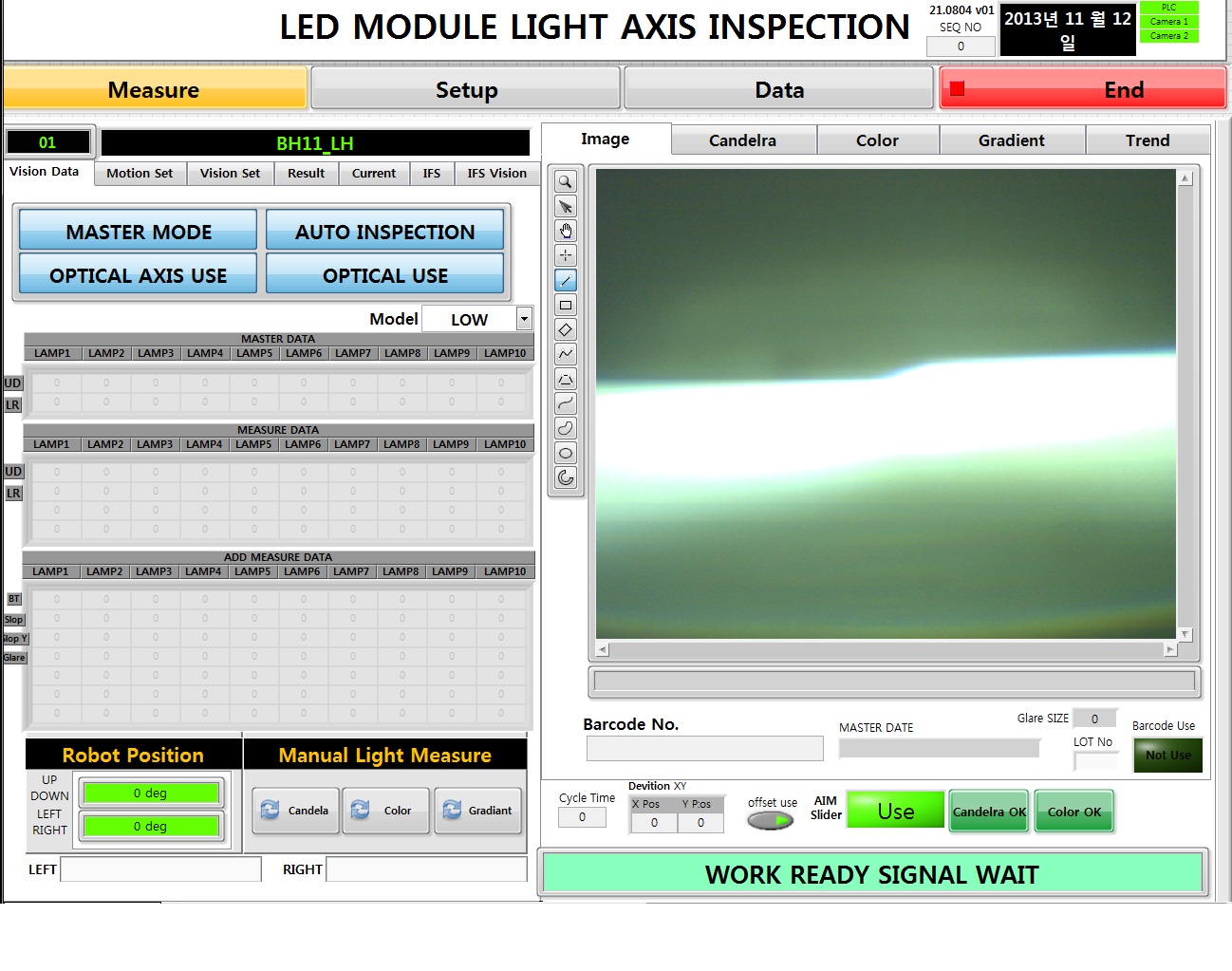The image size is (1232, 971).
Task: Switch to the Gradient tab
Action: (1011, 140)
